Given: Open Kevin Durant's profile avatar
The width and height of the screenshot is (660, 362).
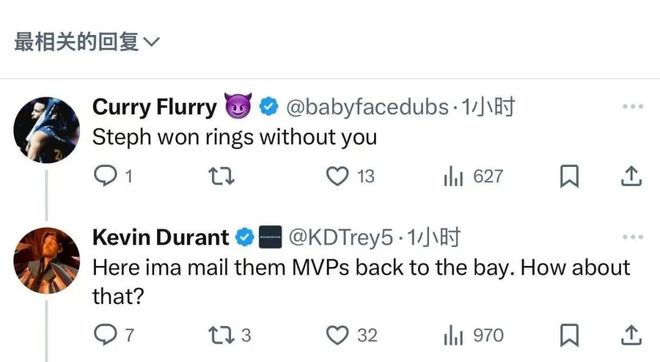Looking at the screenshot, I should (x=46, y=261).
